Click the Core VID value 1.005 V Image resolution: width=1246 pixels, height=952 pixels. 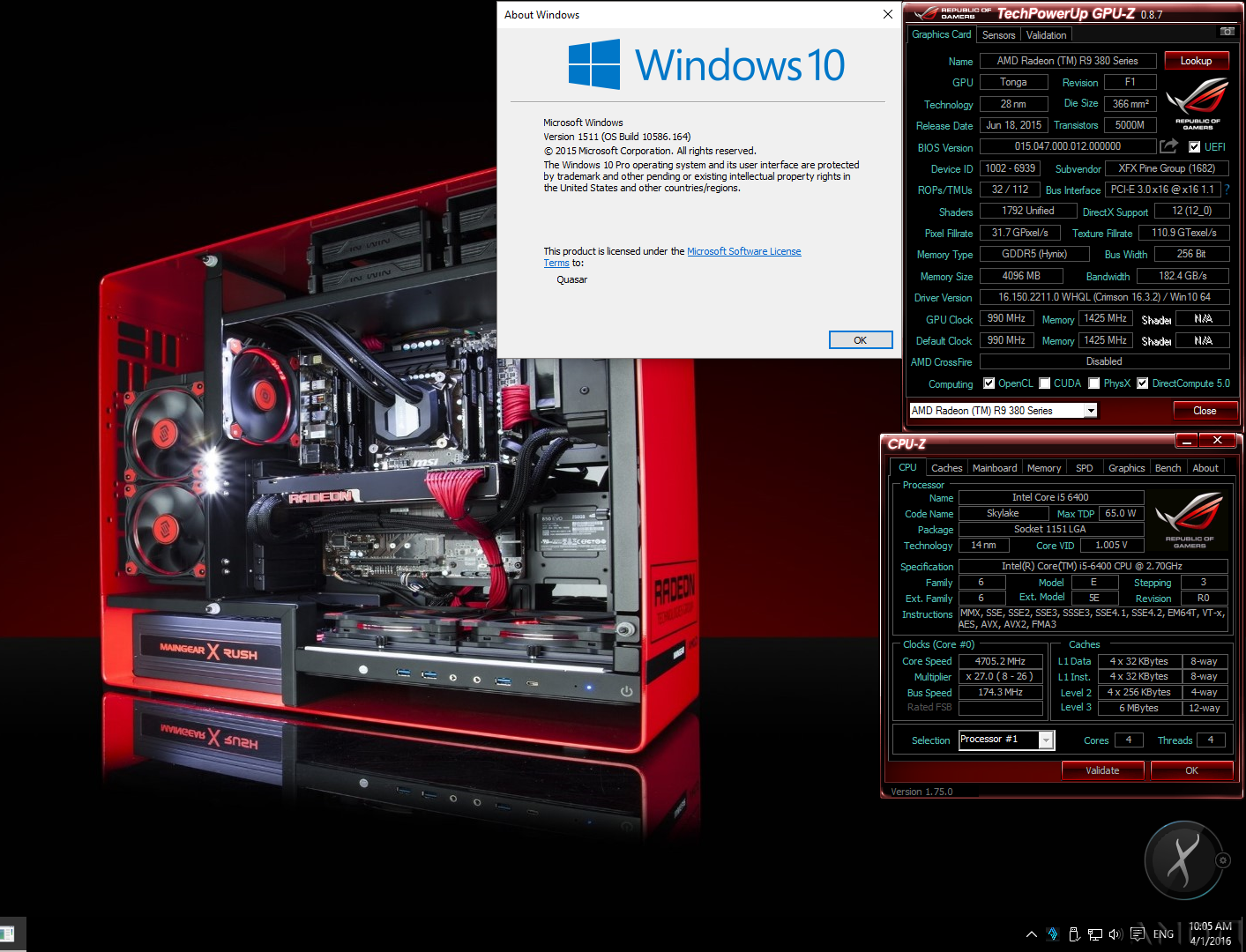(1111, 545)
